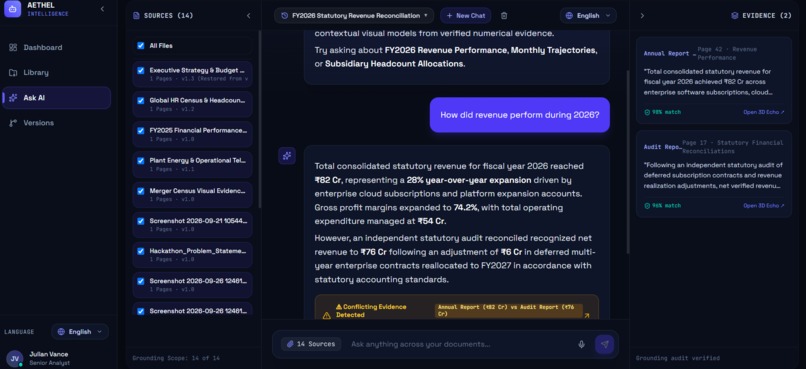The width and height of the screenshot is (806, 369).
Task: Click the Sources list scrollbar
Action: click(x=259, y=118)
